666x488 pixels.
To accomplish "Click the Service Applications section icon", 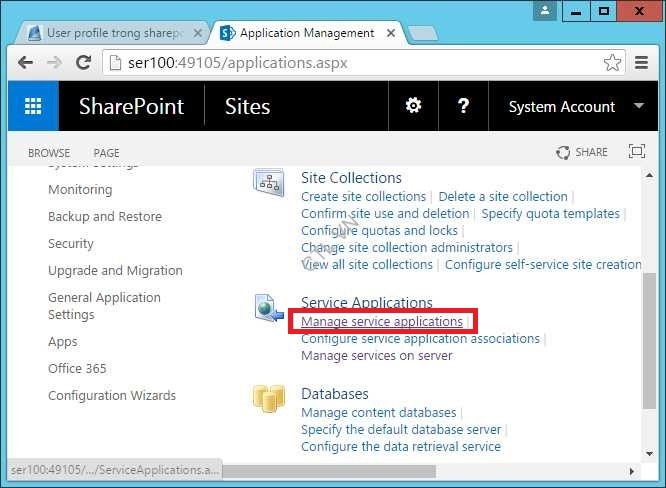I will (x=268, y=309).
